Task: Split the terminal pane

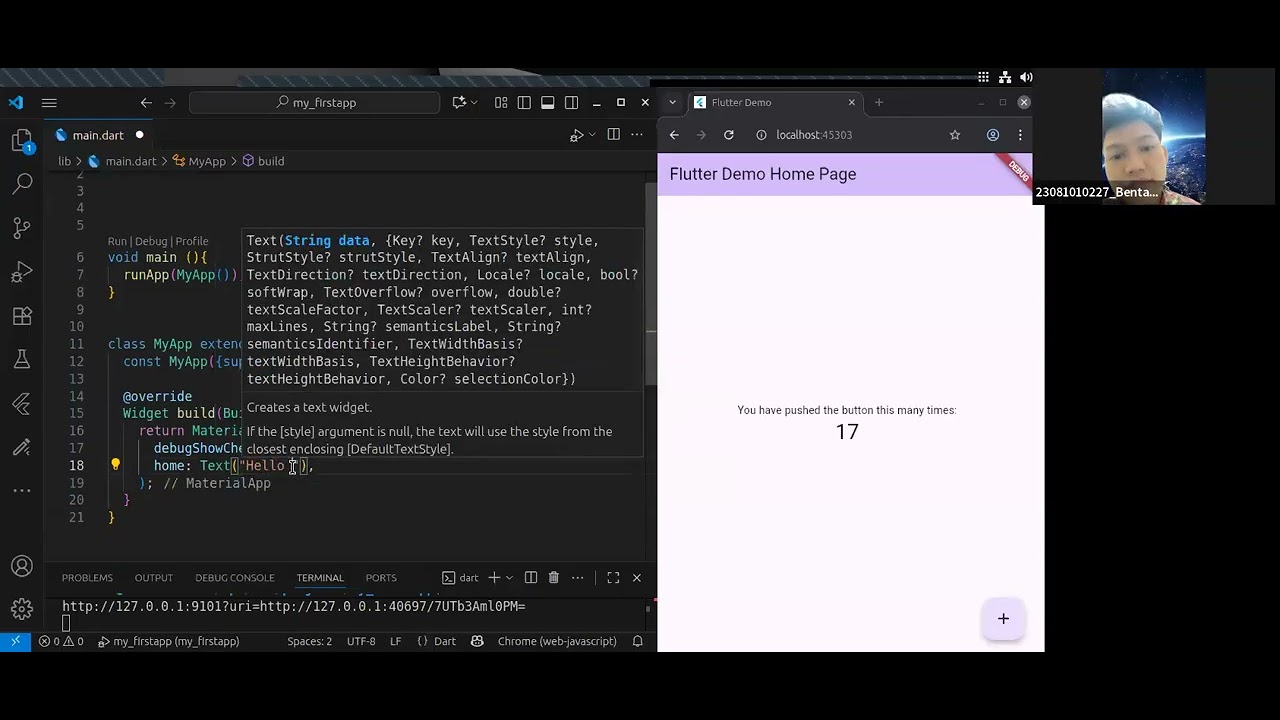Action: point(531,578)
